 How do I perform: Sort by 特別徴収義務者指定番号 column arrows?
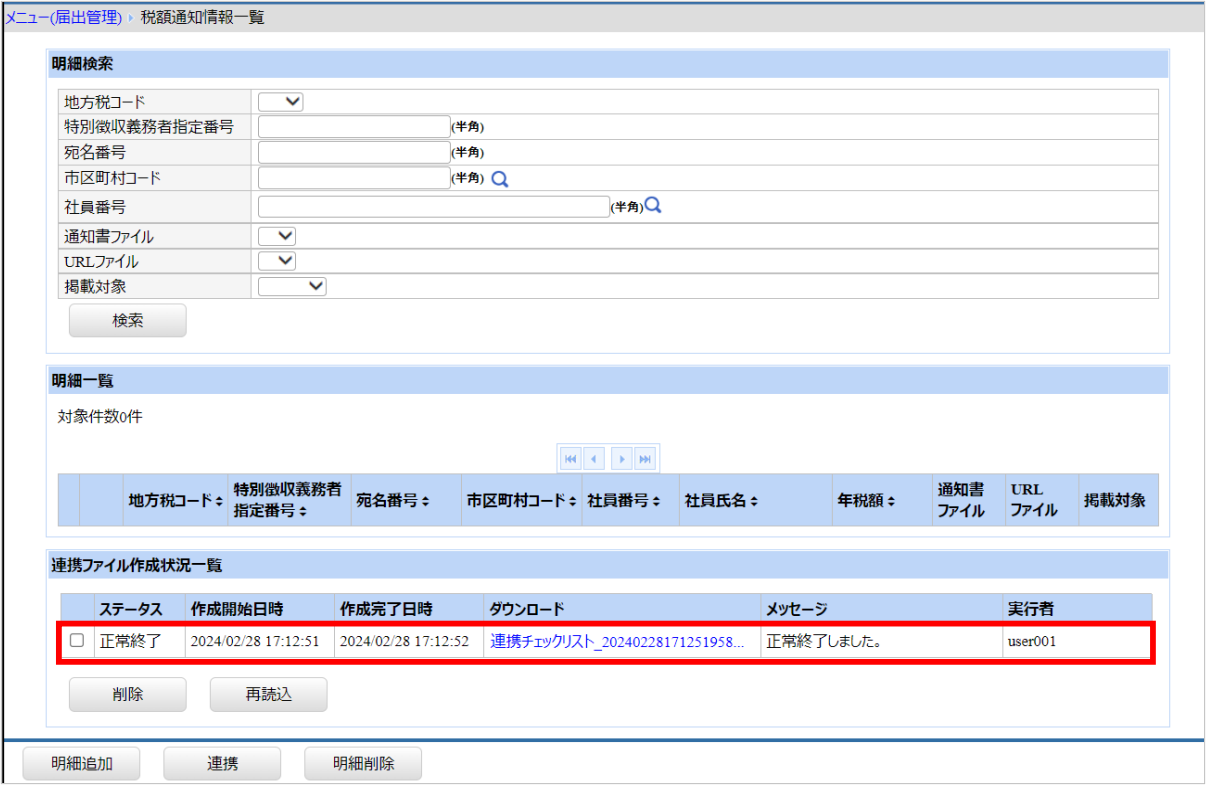click(x=302, y=511)
